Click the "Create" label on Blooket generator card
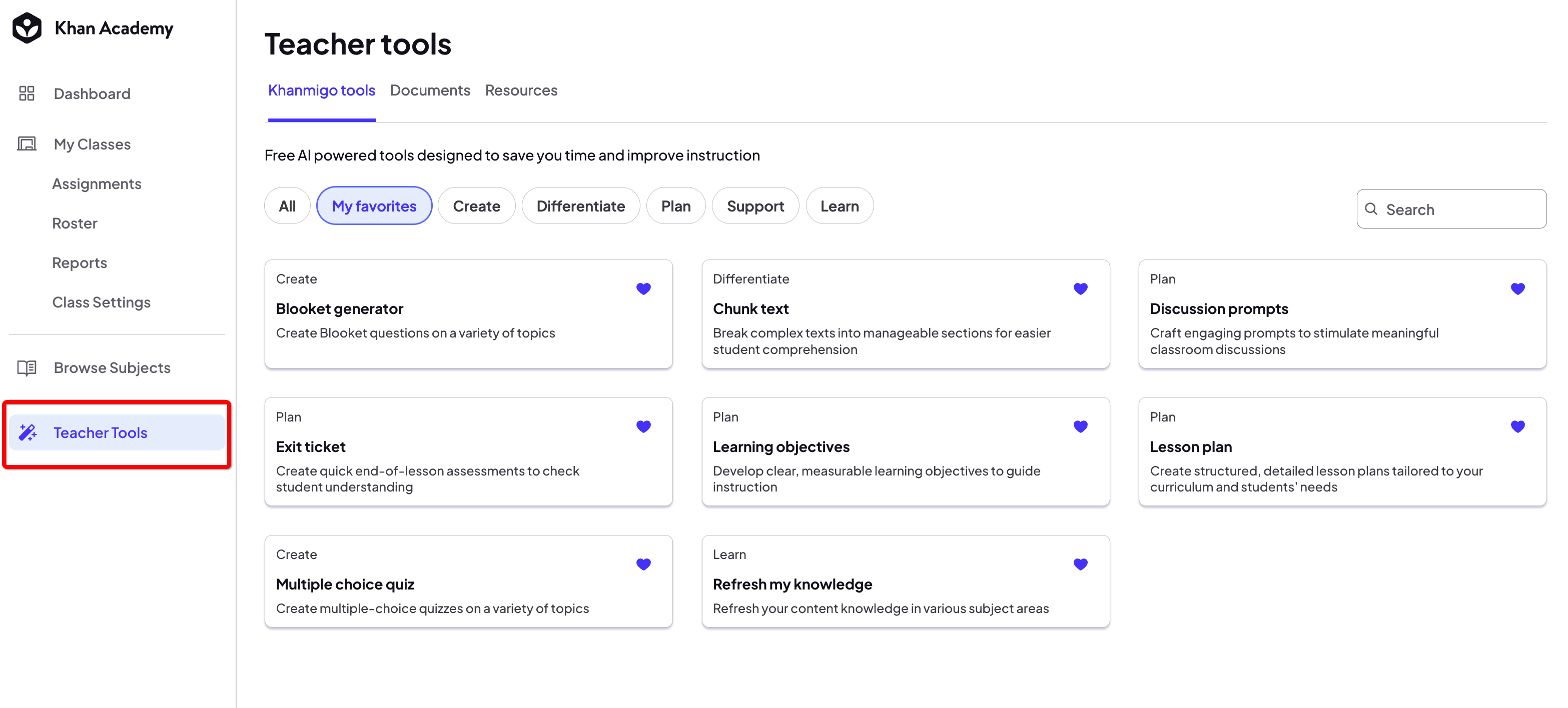1568x708 pixels. pos(296,279)
